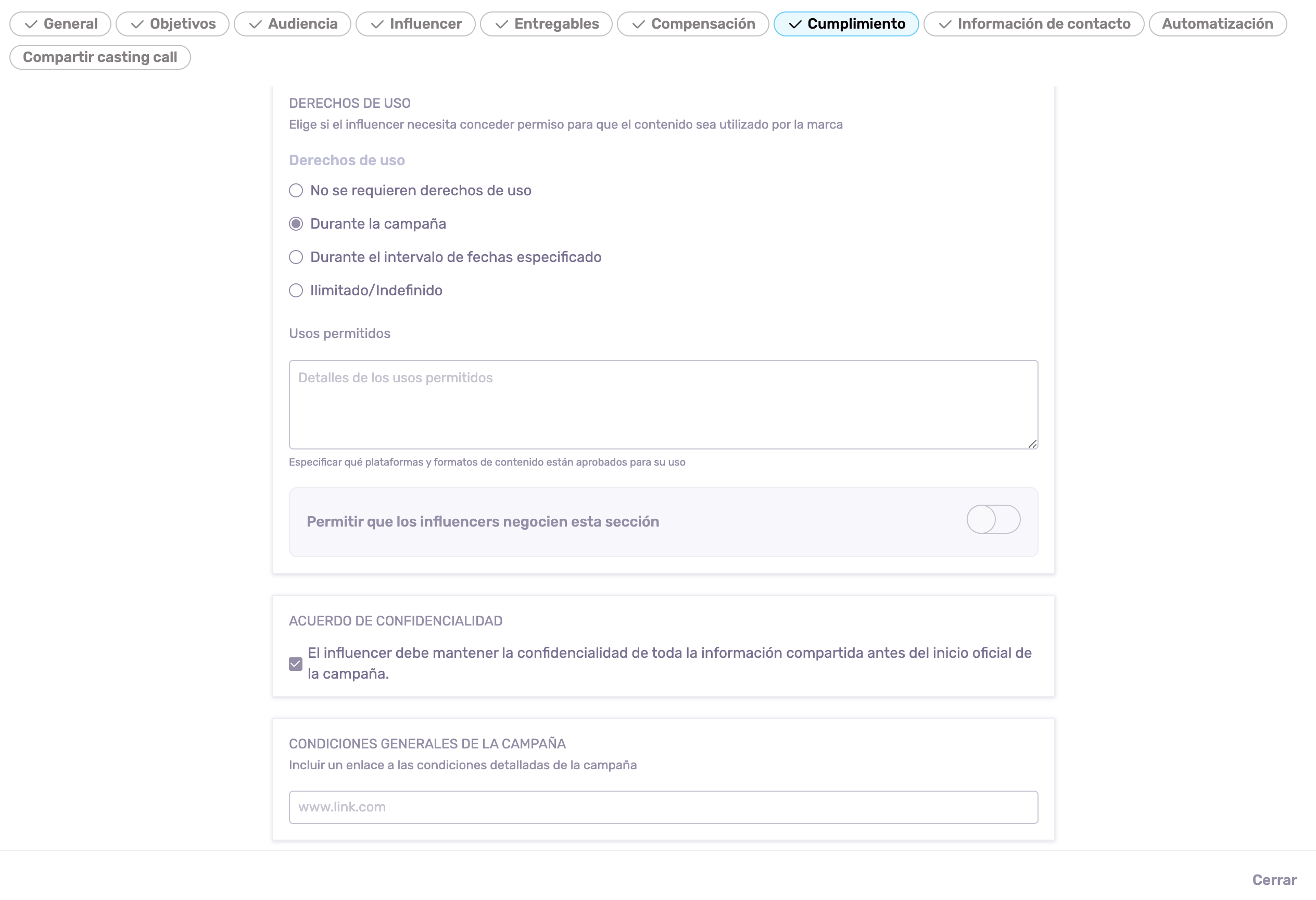Focus the www.link.com conditions link field

point(663,807)
